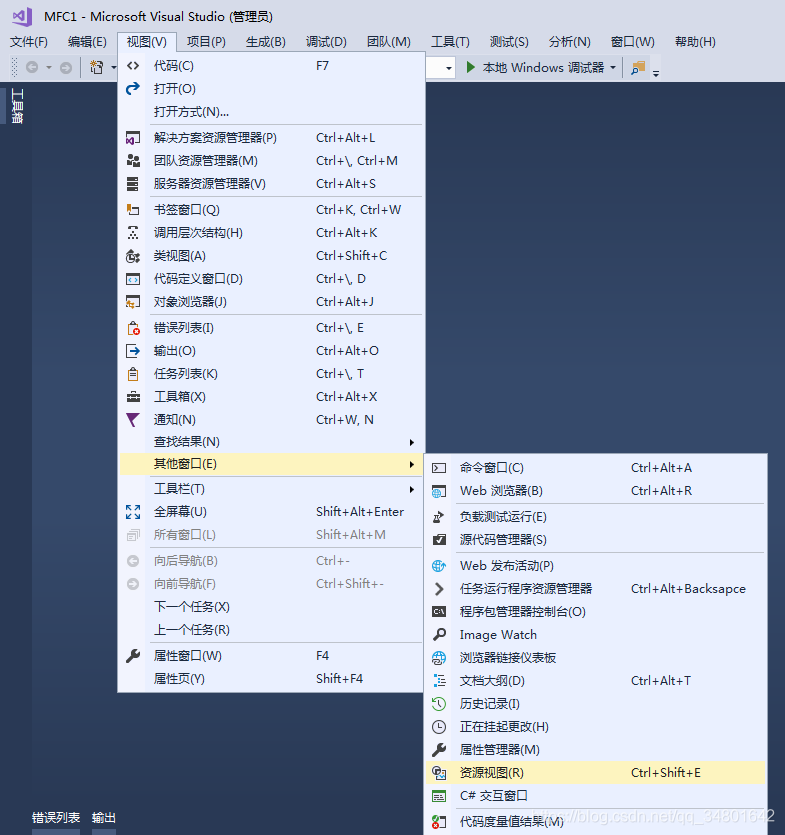The image size is (785, 835).
Task: Click the bookmark window icon beside 书签窗口
Action: click(x=133, y=210)
